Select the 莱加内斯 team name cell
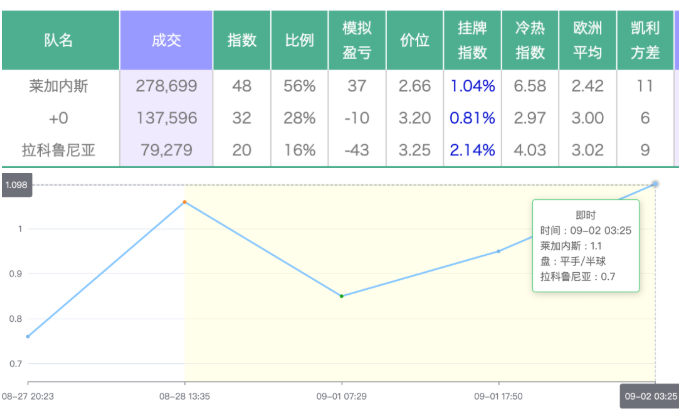Screen dimensions: 682x417 [59, 86]
